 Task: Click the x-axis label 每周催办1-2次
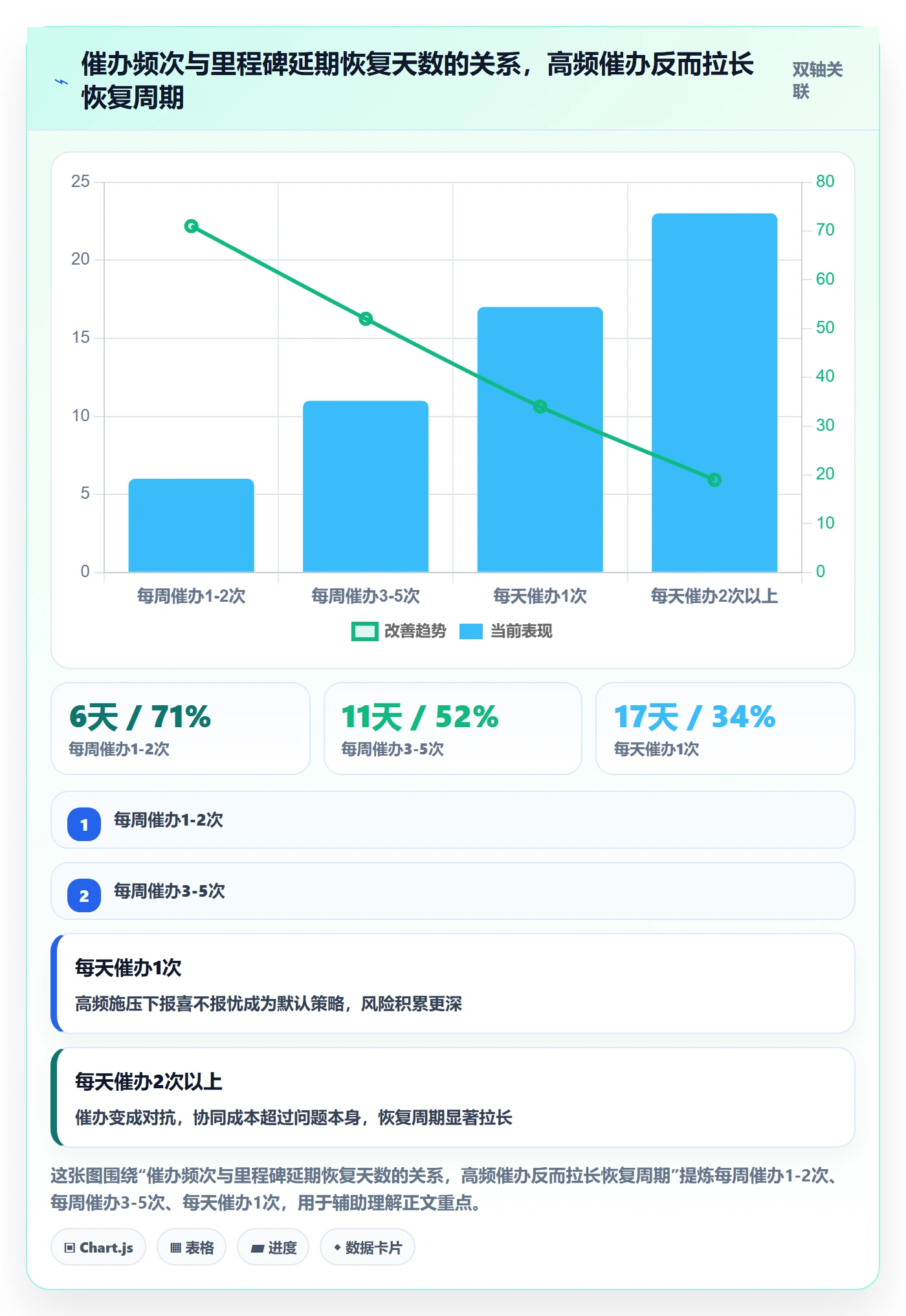click(x=191, y=596)
